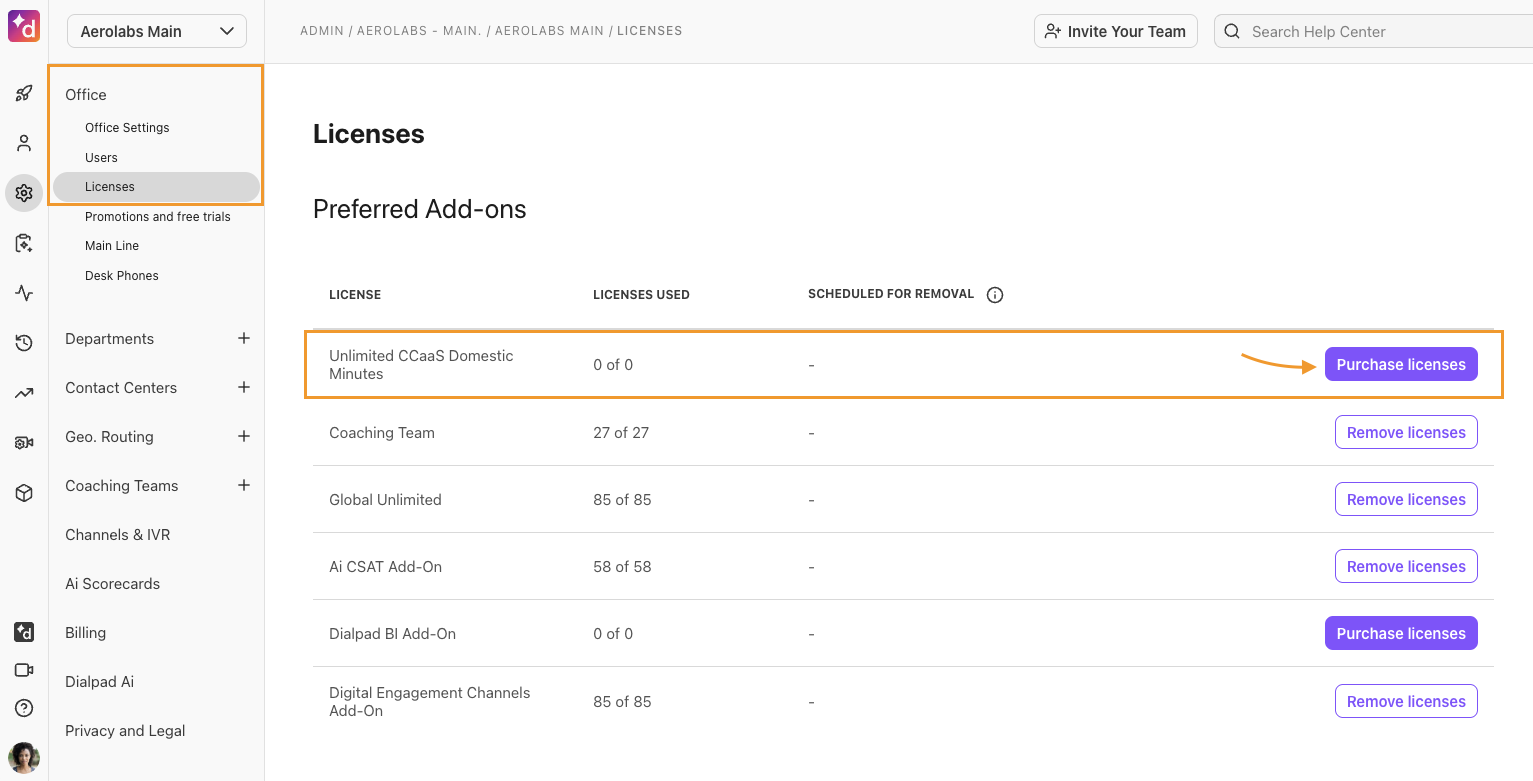Image resolution: width=1533 pixels, height=781 pixels.
Task: Click AEROLABS MAIN breadcrumb link
Action: pyautogui.click(x=549, y=31)
